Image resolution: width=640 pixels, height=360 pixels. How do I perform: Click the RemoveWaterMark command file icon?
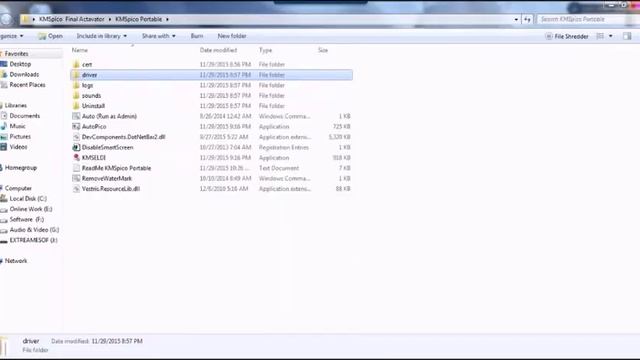[76, 178]
